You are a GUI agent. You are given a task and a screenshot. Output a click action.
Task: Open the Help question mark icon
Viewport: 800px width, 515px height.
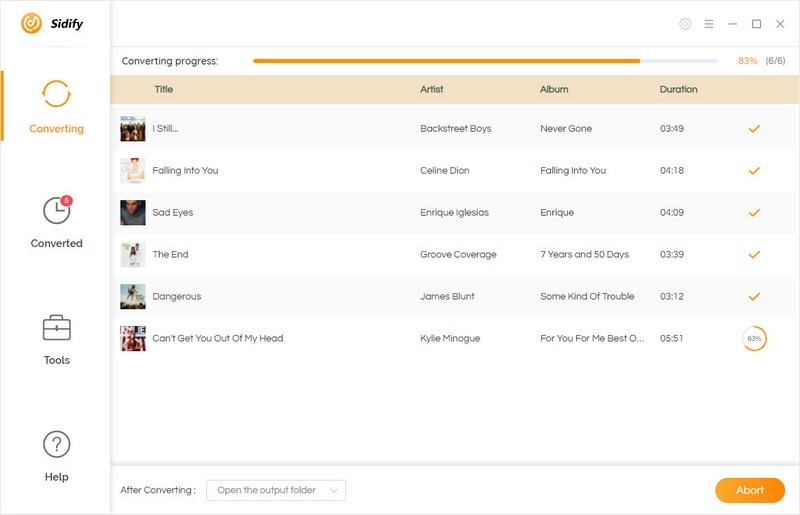56,444
